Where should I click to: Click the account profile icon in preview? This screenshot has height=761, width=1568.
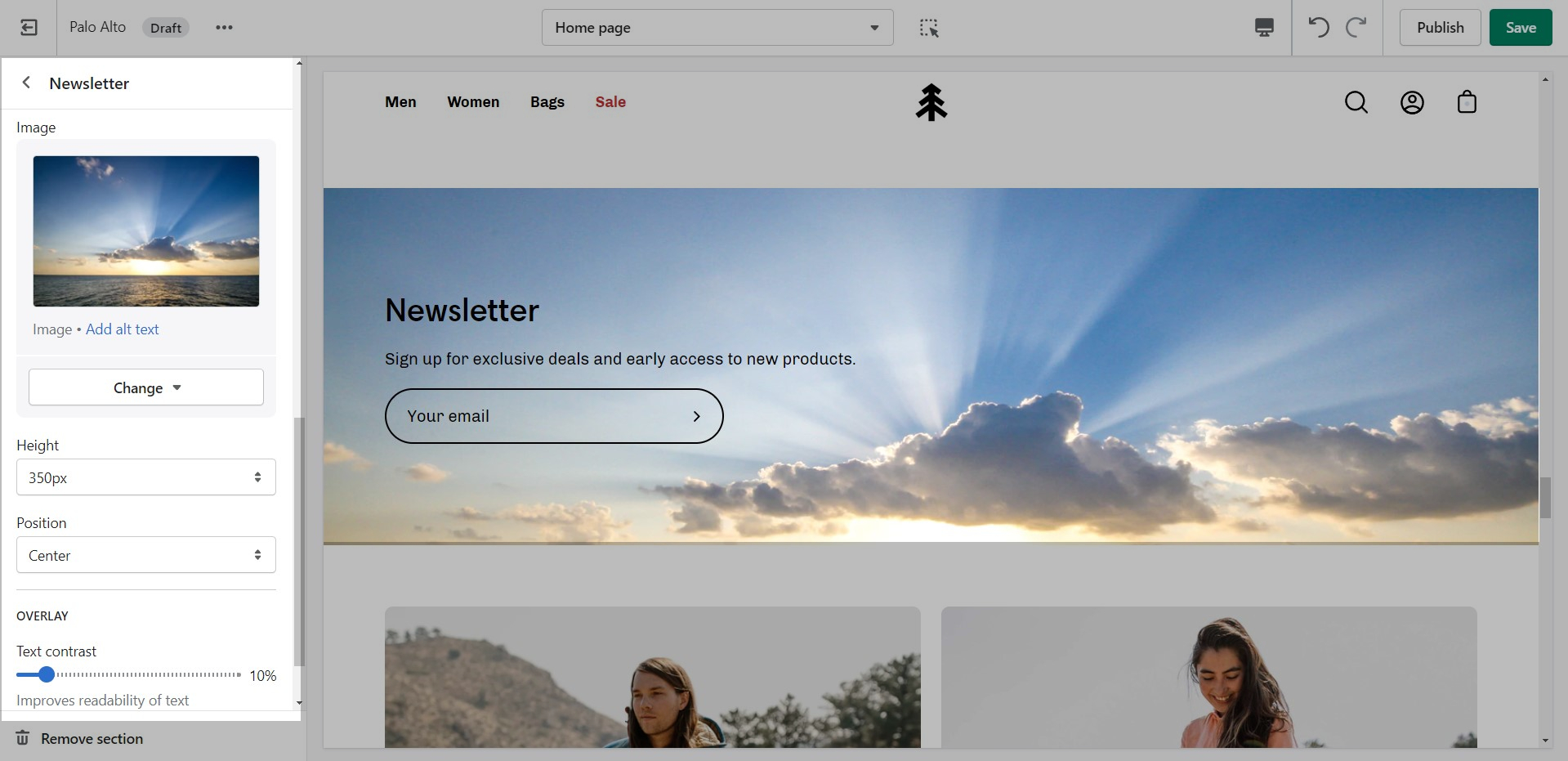[1411, 102]
